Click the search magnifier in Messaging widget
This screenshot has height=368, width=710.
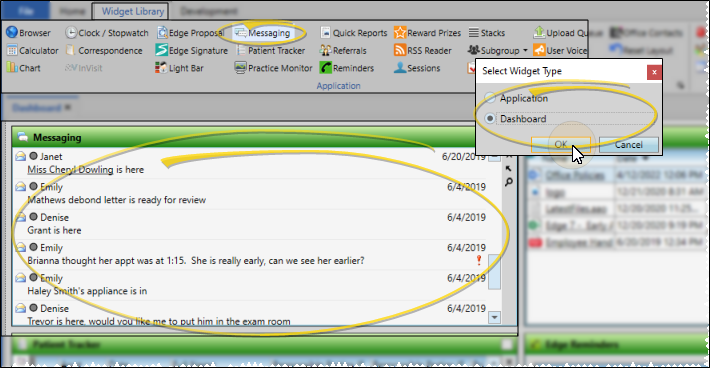[x=509, y=182]
